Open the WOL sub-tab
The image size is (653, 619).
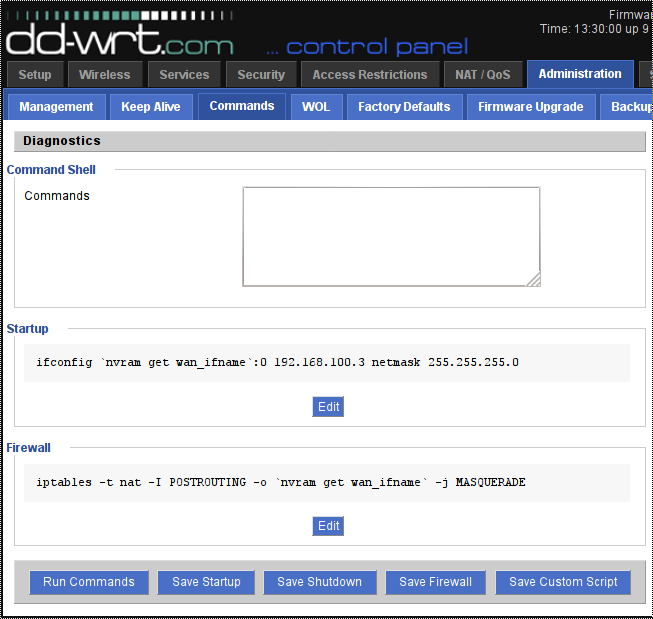316,107
